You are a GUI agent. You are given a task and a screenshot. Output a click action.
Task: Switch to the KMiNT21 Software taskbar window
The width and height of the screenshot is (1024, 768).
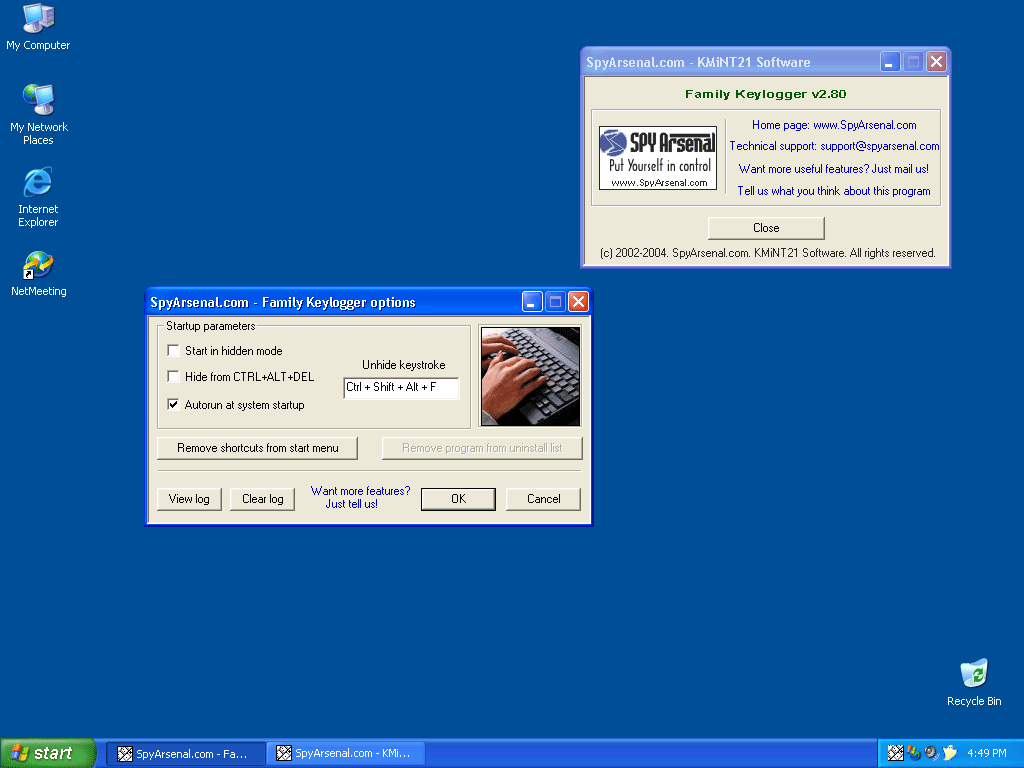[347, 754]
